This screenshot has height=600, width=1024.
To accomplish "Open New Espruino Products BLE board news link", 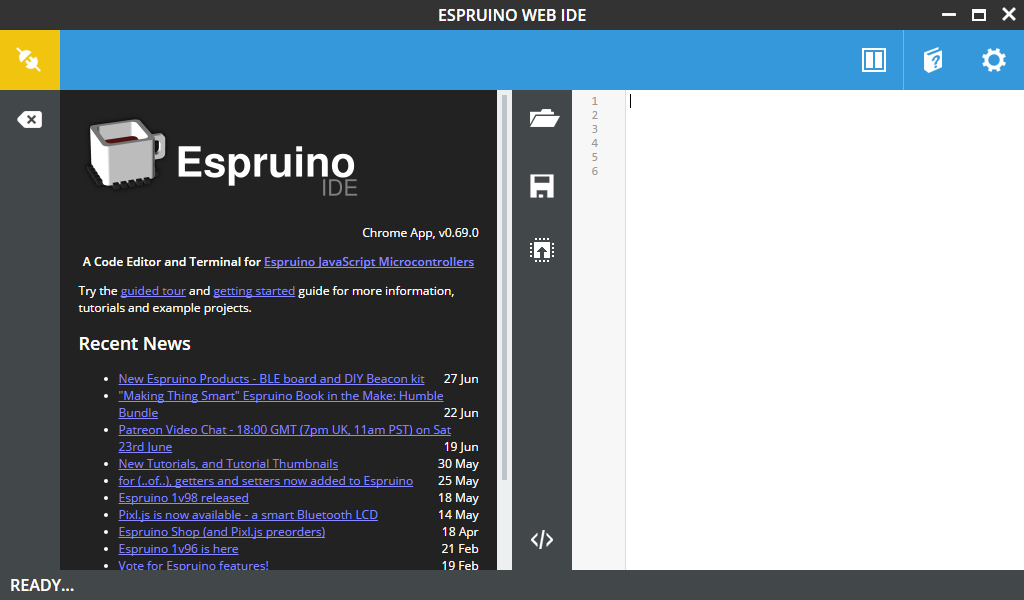I will click(271, 379).
